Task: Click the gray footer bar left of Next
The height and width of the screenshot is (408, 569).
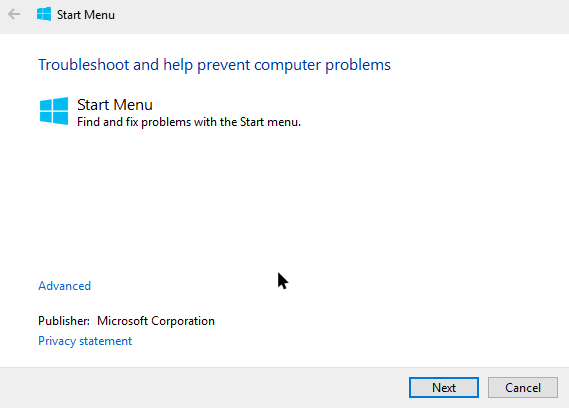Action: 203,388
